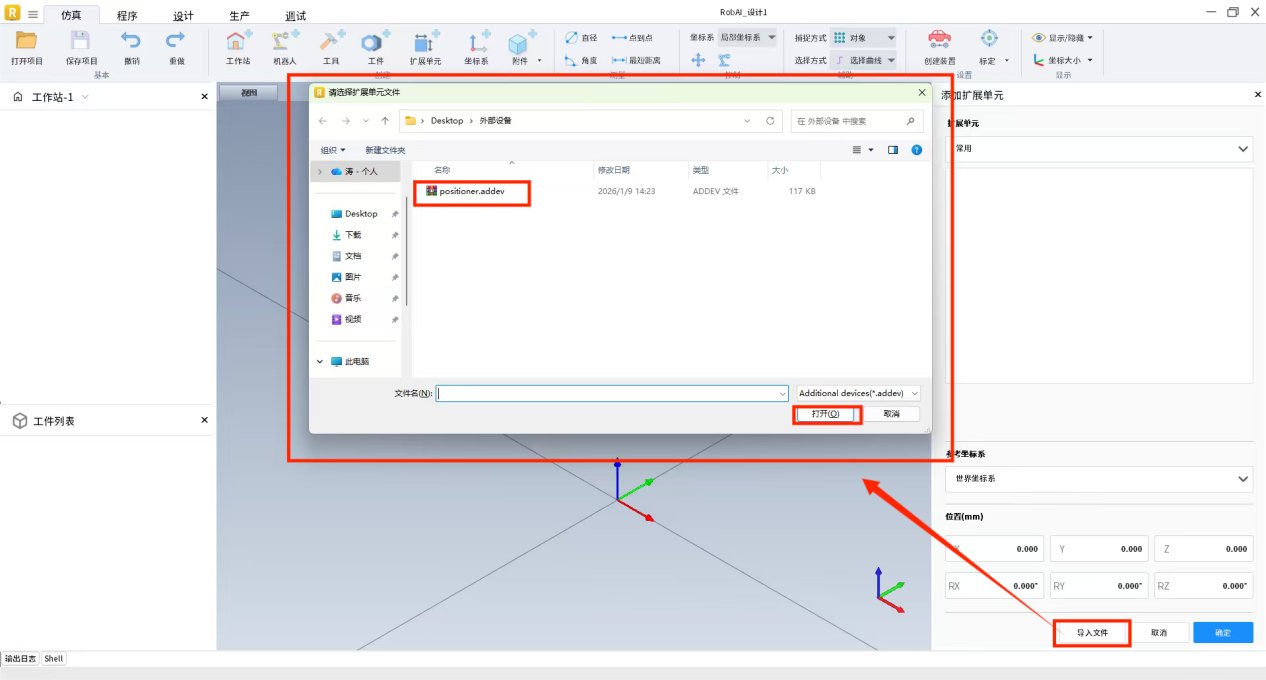Click the 导入文件 import file button
Viewport: 1266px width, 680px height.
click(1092, 633)
